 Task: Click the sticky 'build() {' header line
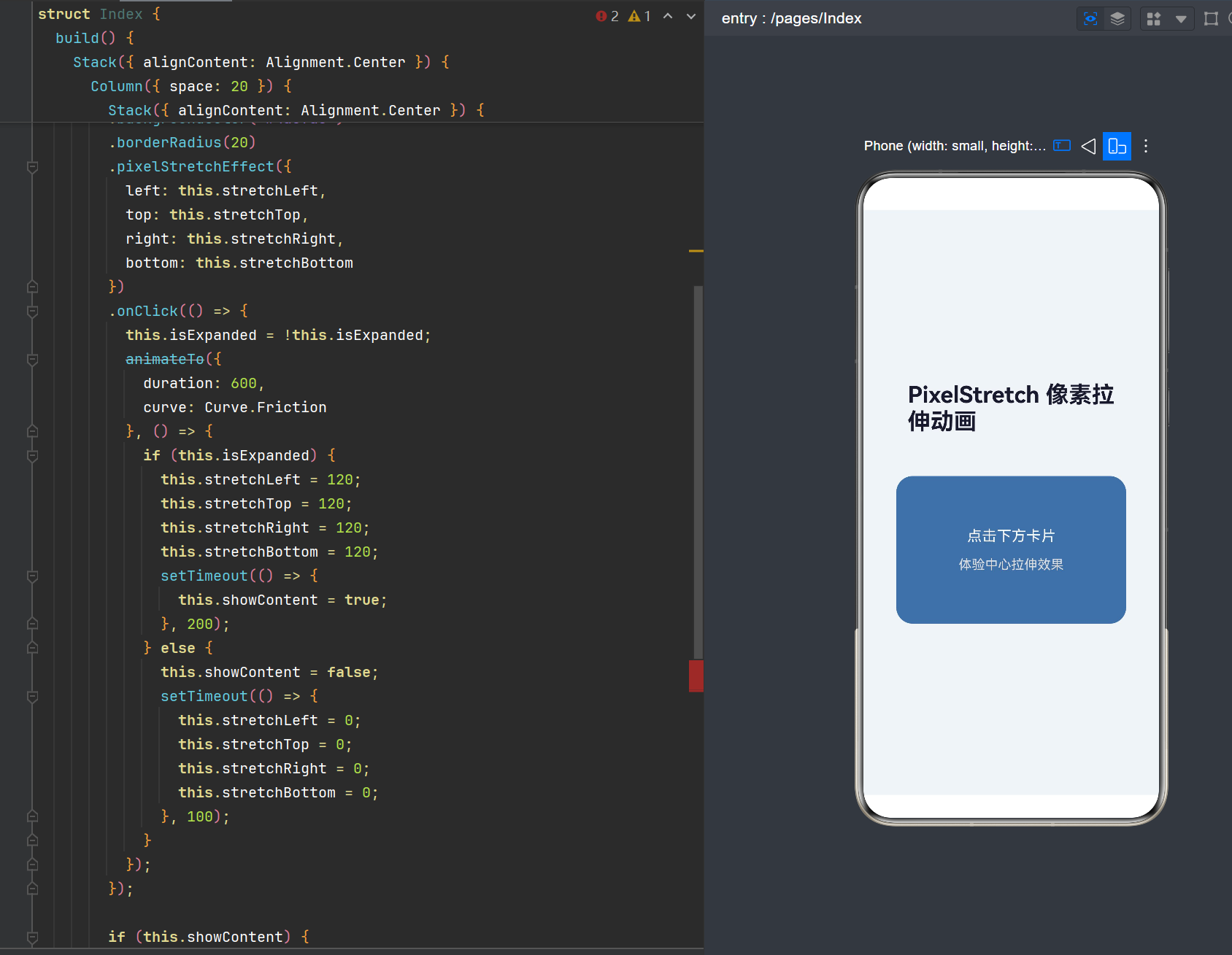(x=95, y=38)
